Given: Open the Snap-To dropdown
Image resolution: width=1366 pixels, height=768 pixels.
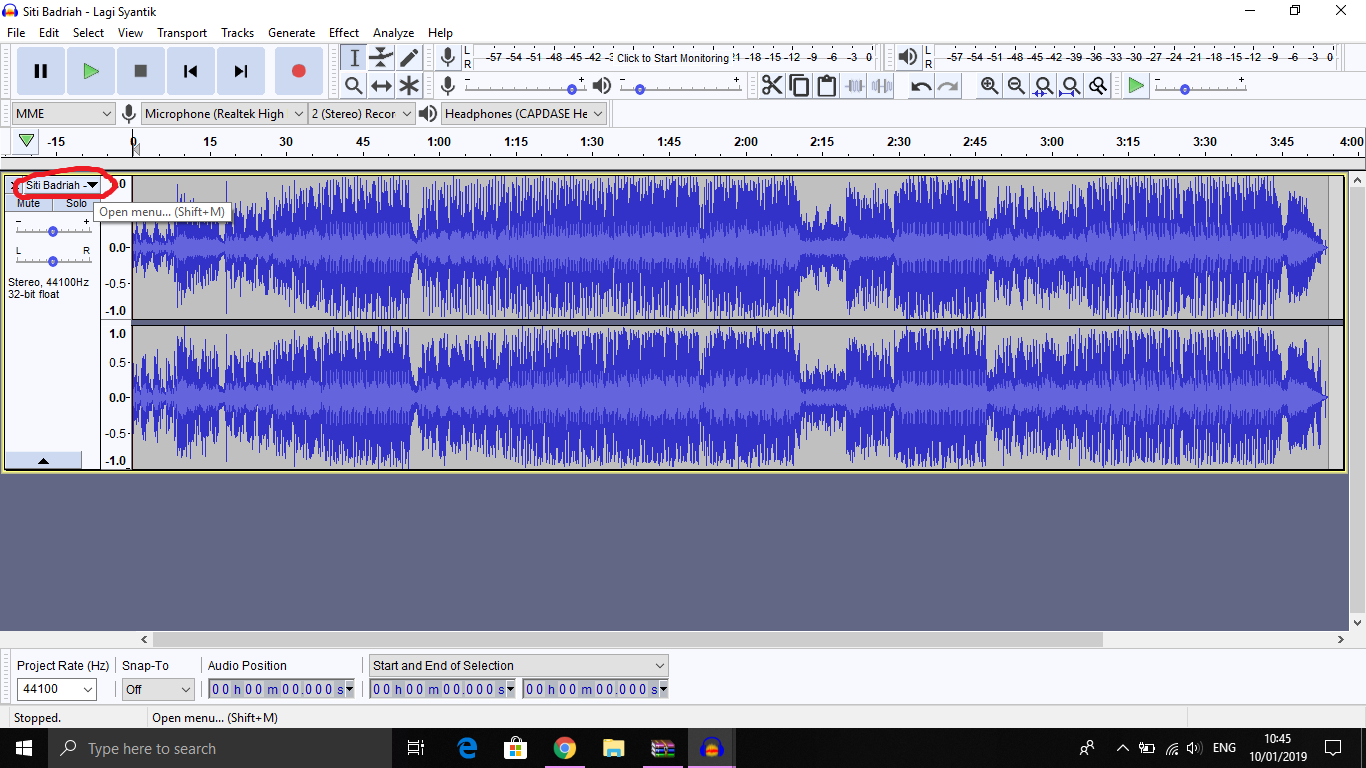Looking at the screenshot, I should click(x=157, y=689).
